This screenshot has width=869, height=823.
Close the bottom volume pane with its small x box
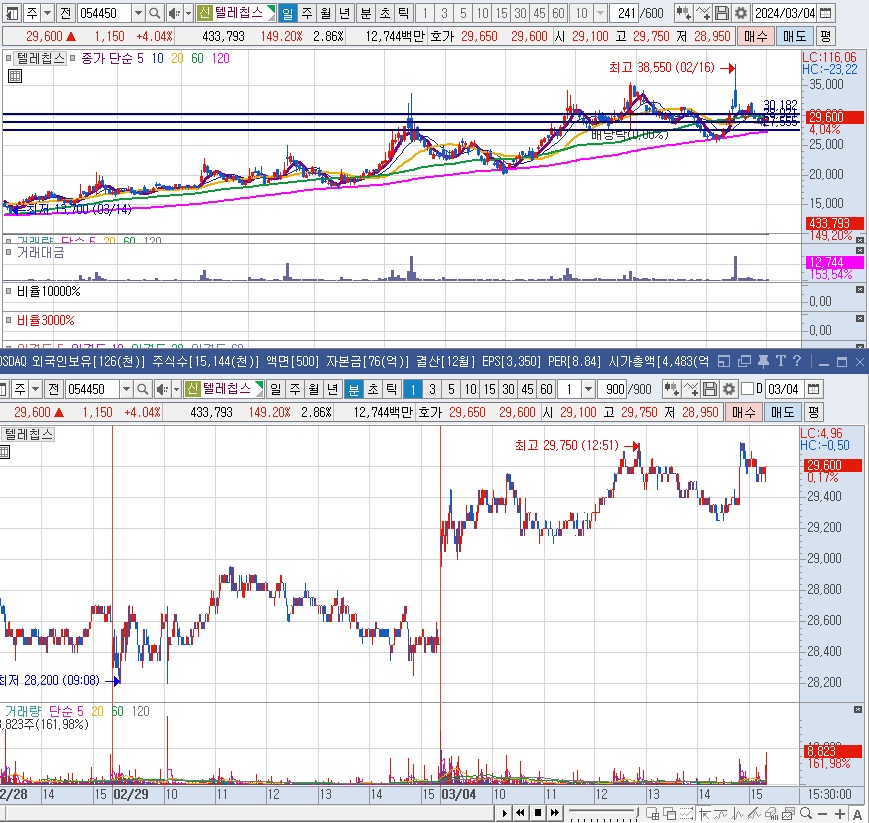858,709
